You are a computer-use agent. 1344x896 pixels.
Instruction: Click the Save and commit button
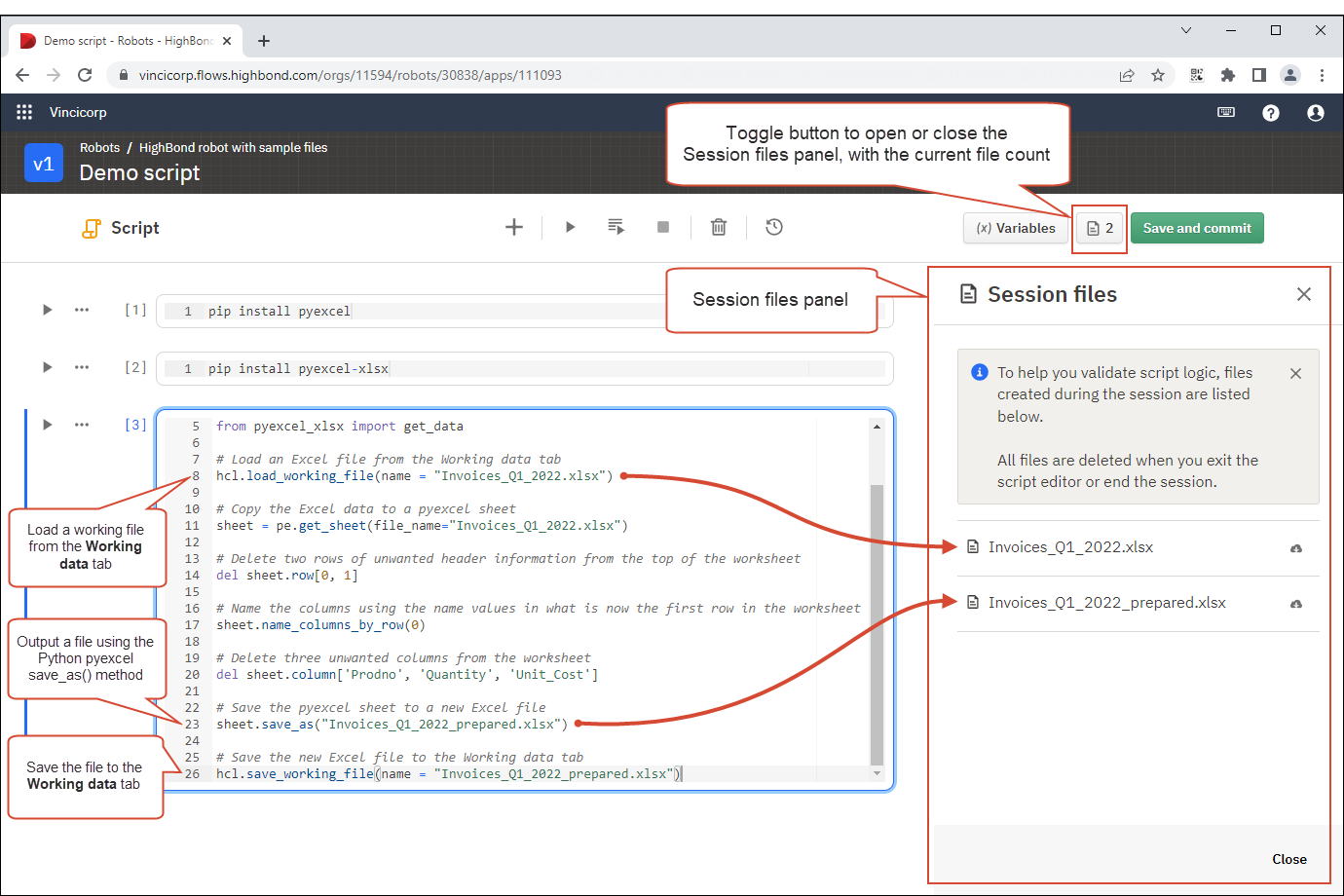pos(1197,228)
